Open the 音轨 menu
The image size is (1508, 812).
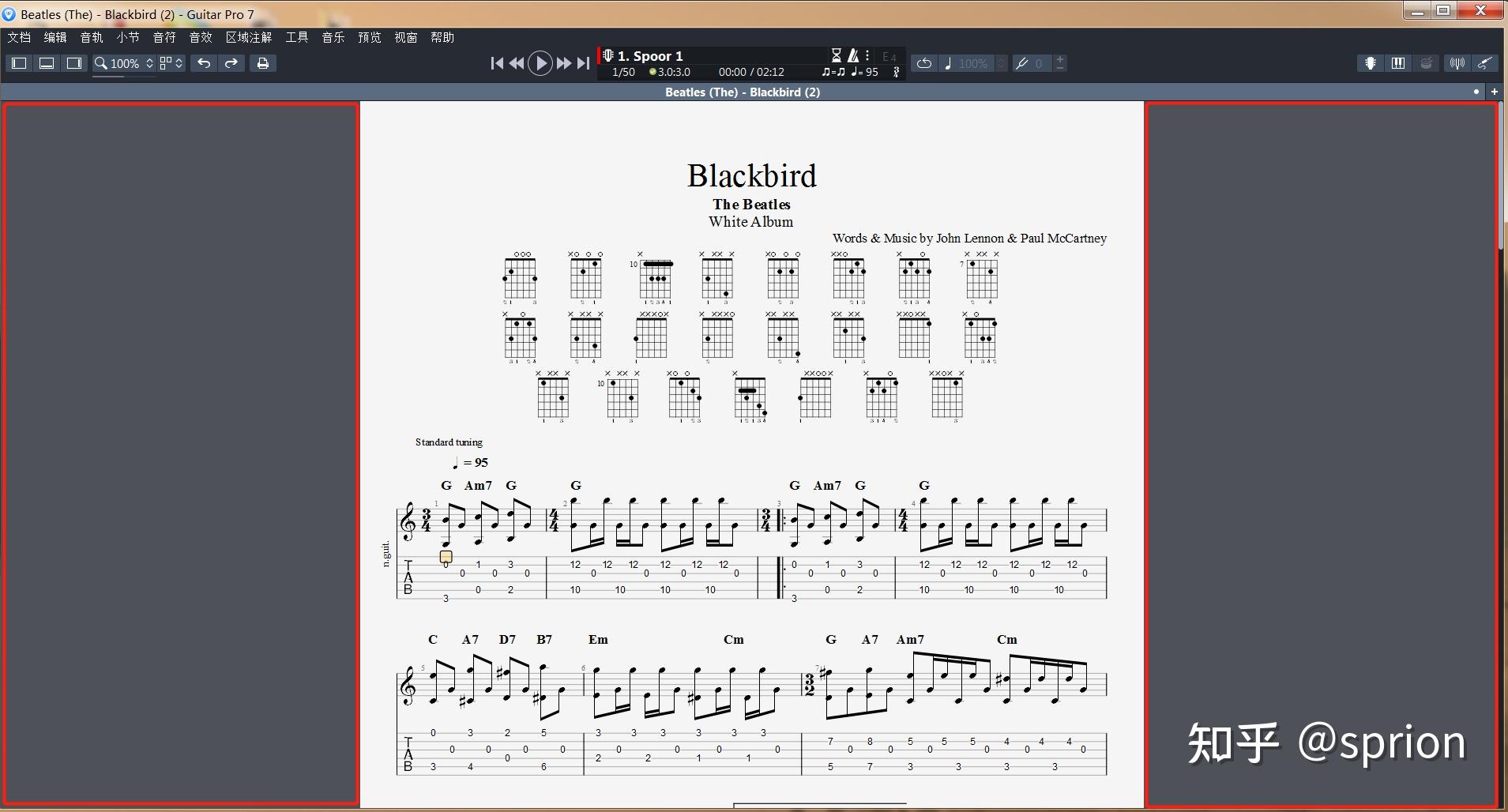(92, 37)
